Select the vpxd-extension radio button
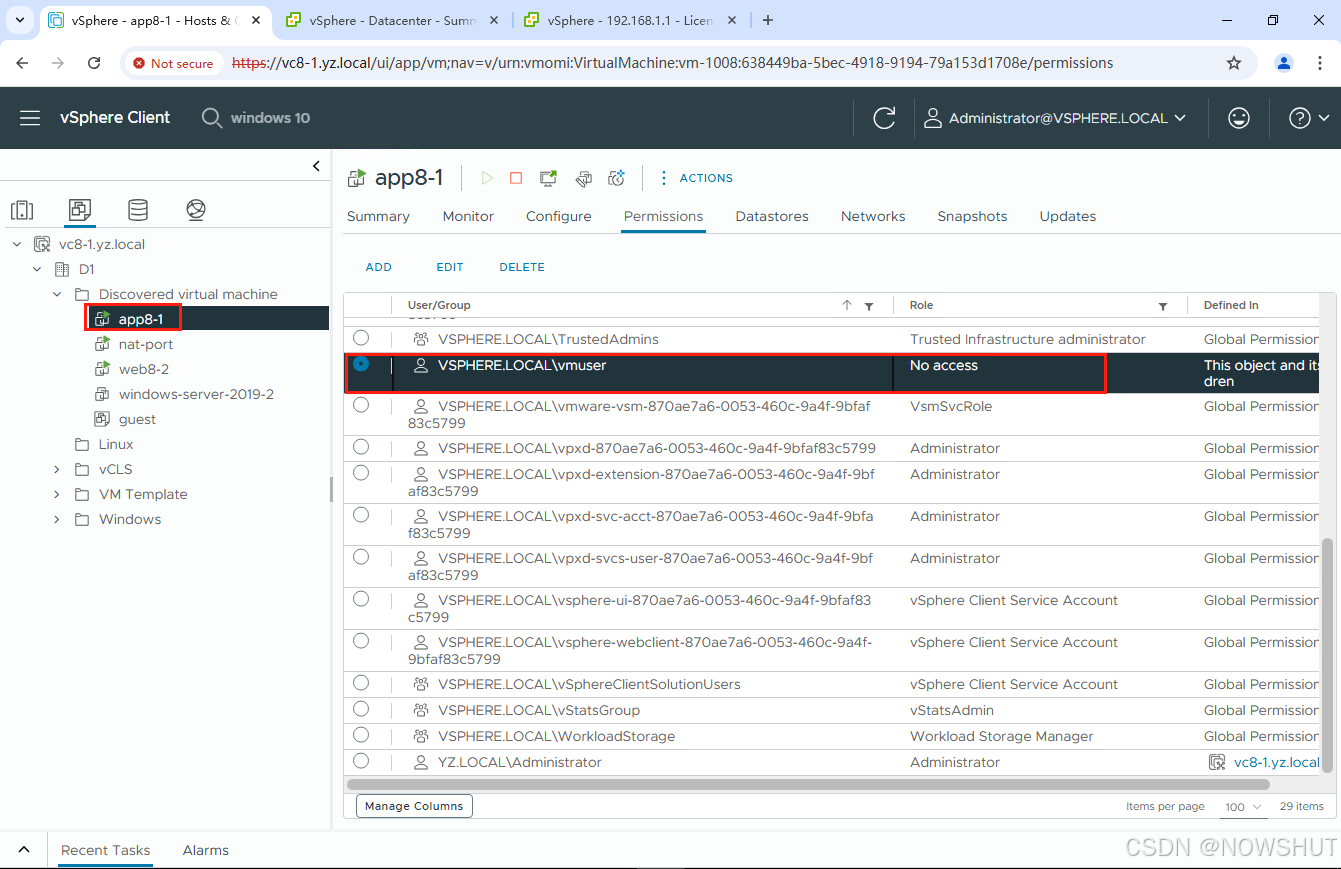 pos(361,473)
